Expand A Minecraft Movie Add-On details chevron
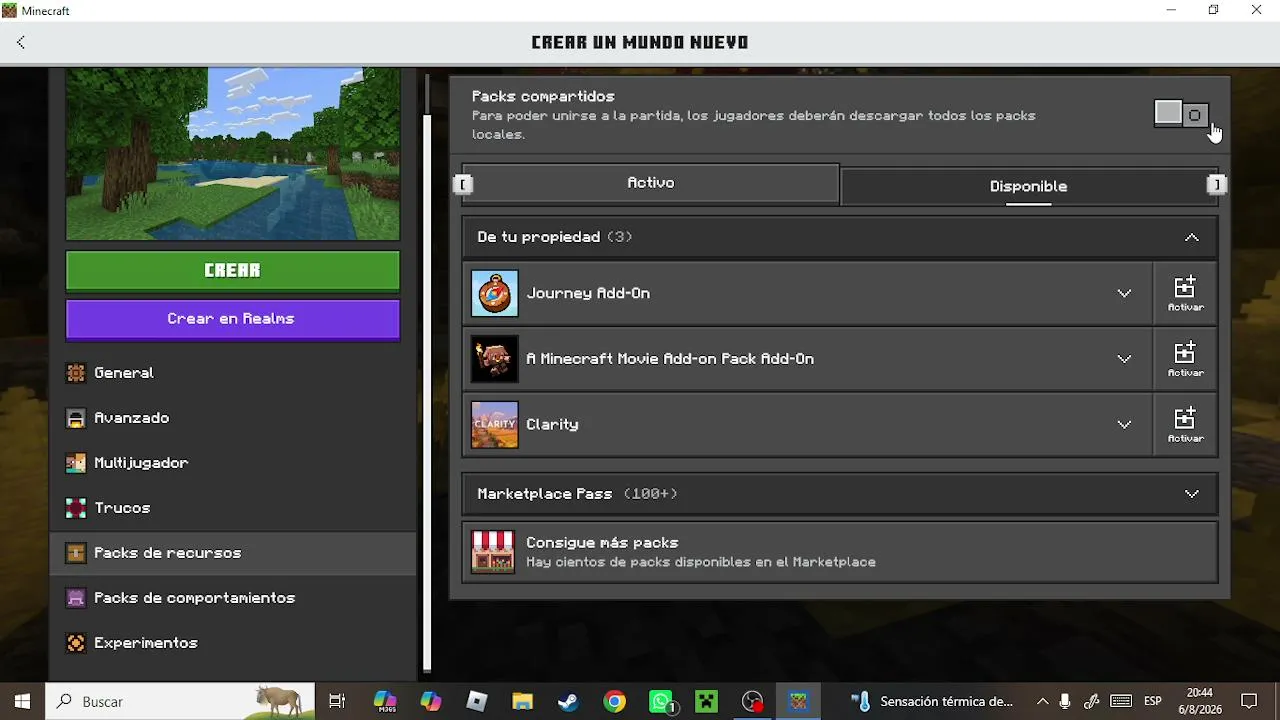Image resolution: width=1280 pixels, height=720 pixels. pos(1124,359)
